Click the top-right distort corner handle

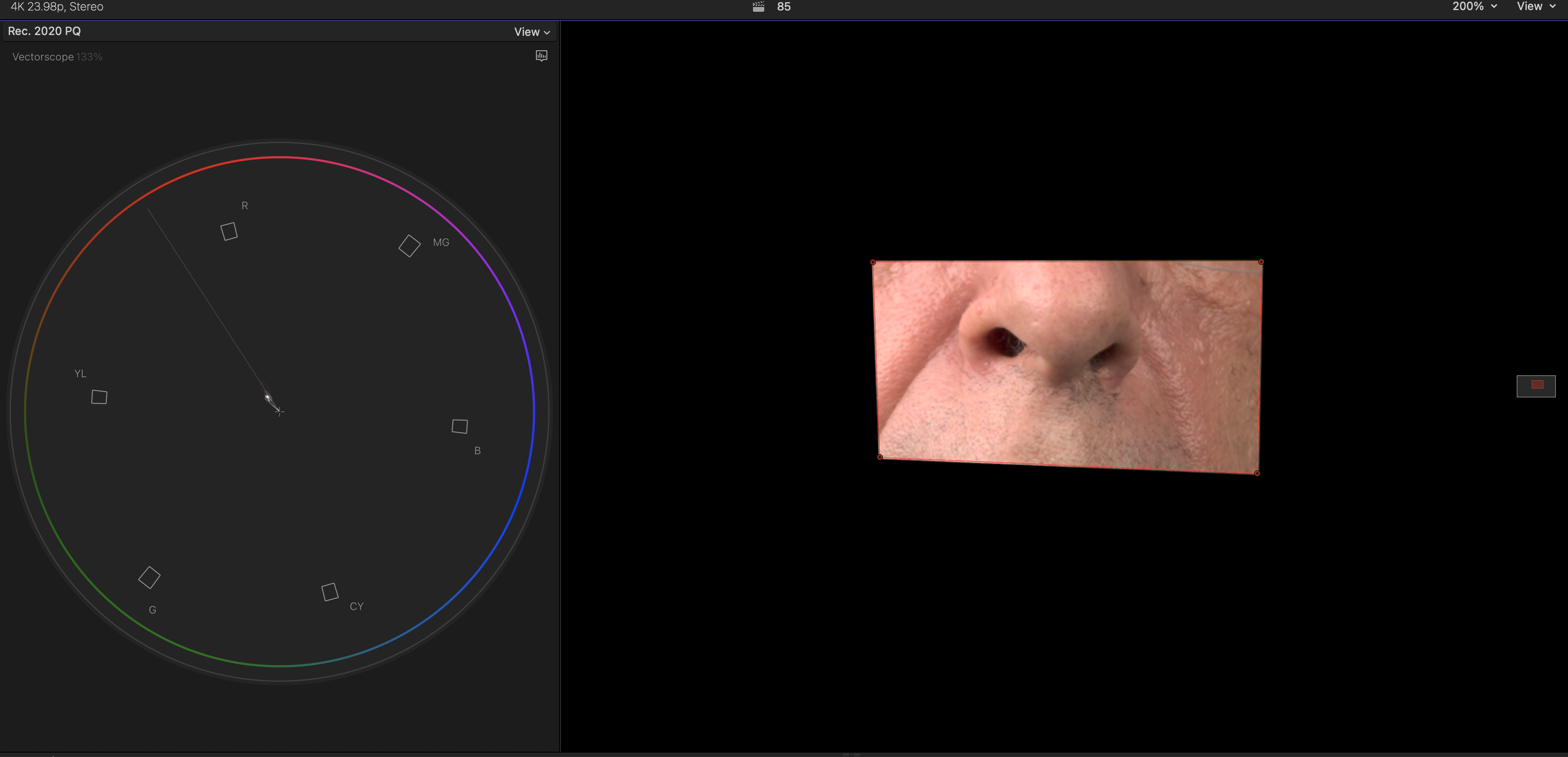click(x=1260, y=262)
